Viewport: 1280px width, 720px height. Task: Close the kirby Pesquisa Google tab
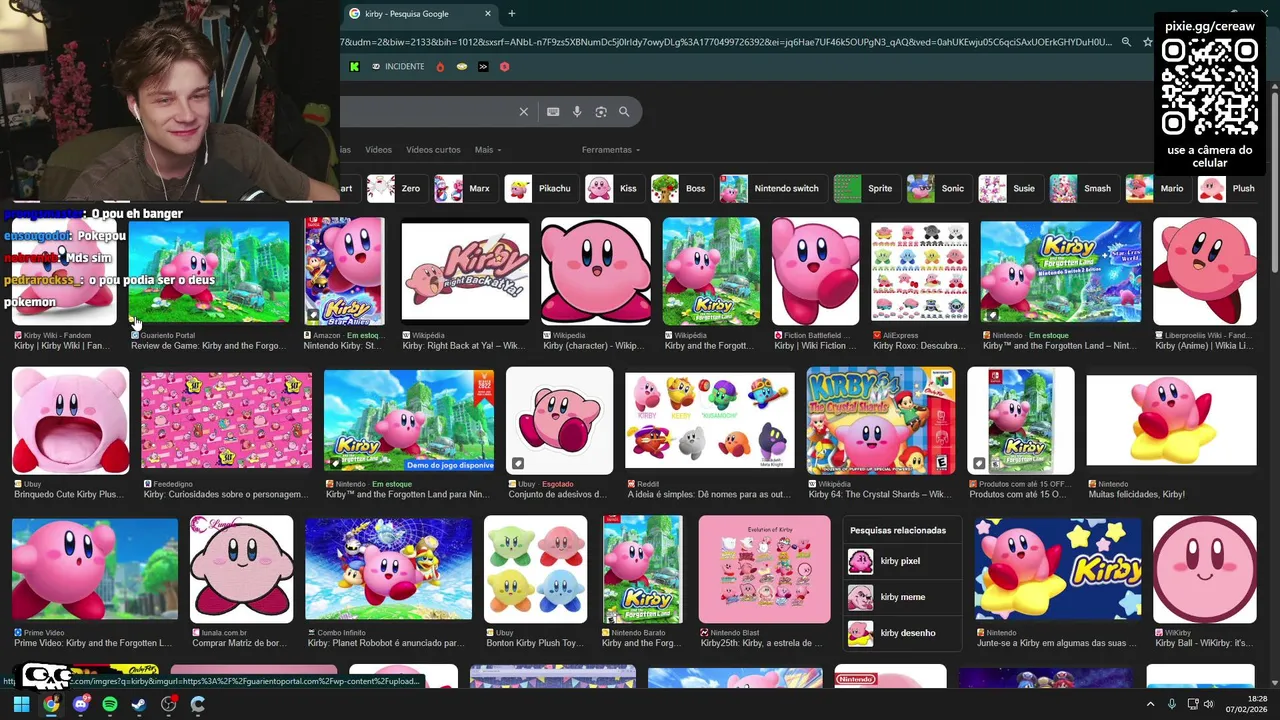488,14
